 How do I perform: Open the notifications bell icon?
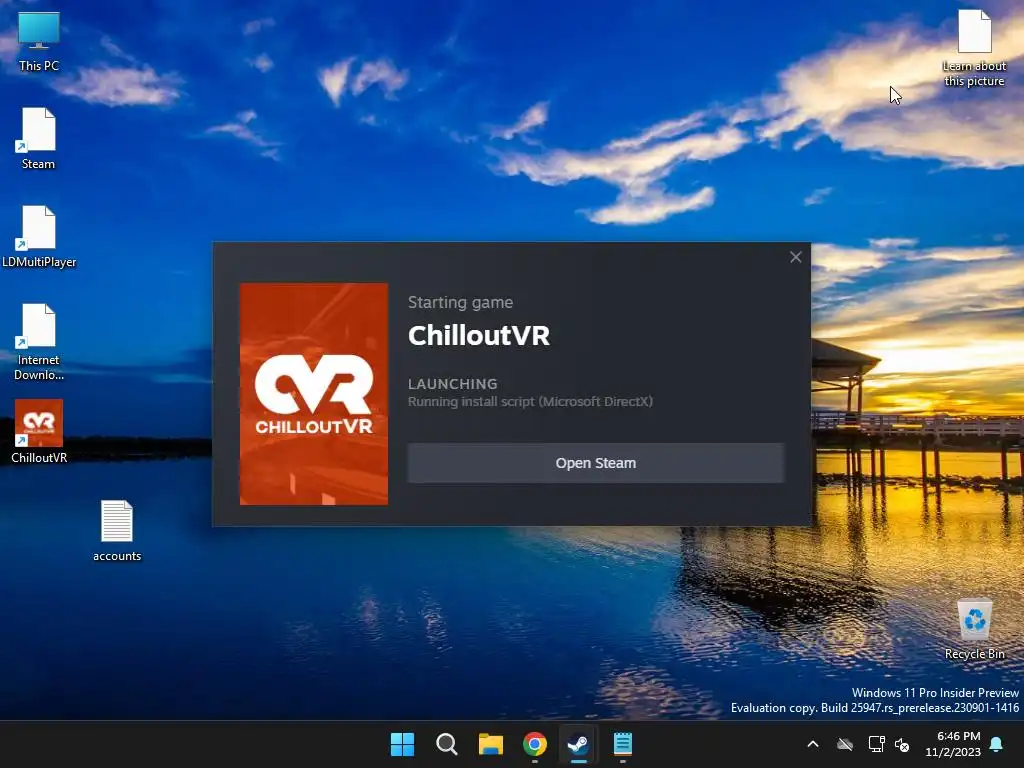(997, 744)
